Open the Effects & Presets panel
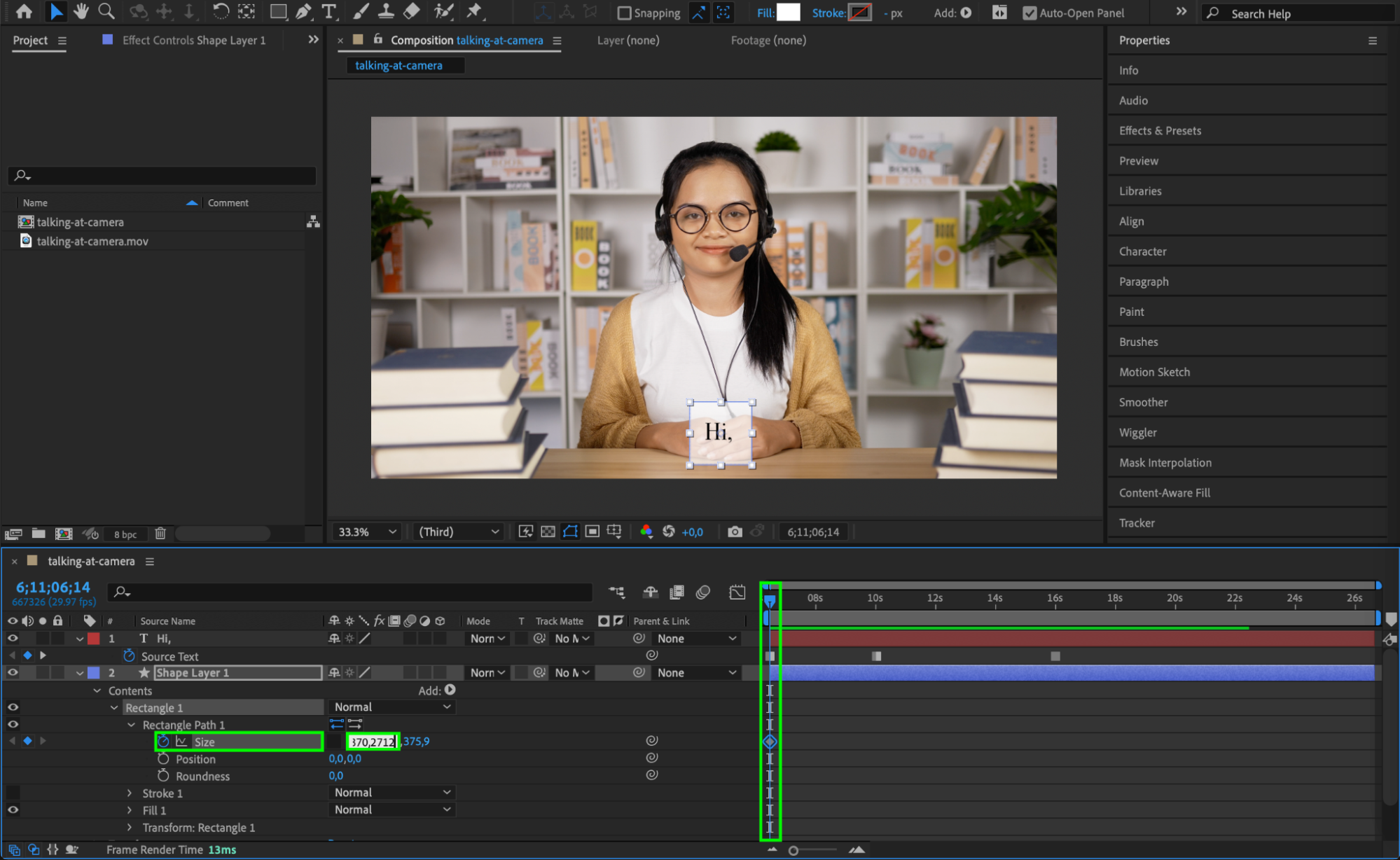Image resolution: width=1400 pixels, height=860 pixels. [x=1160, y=130]
